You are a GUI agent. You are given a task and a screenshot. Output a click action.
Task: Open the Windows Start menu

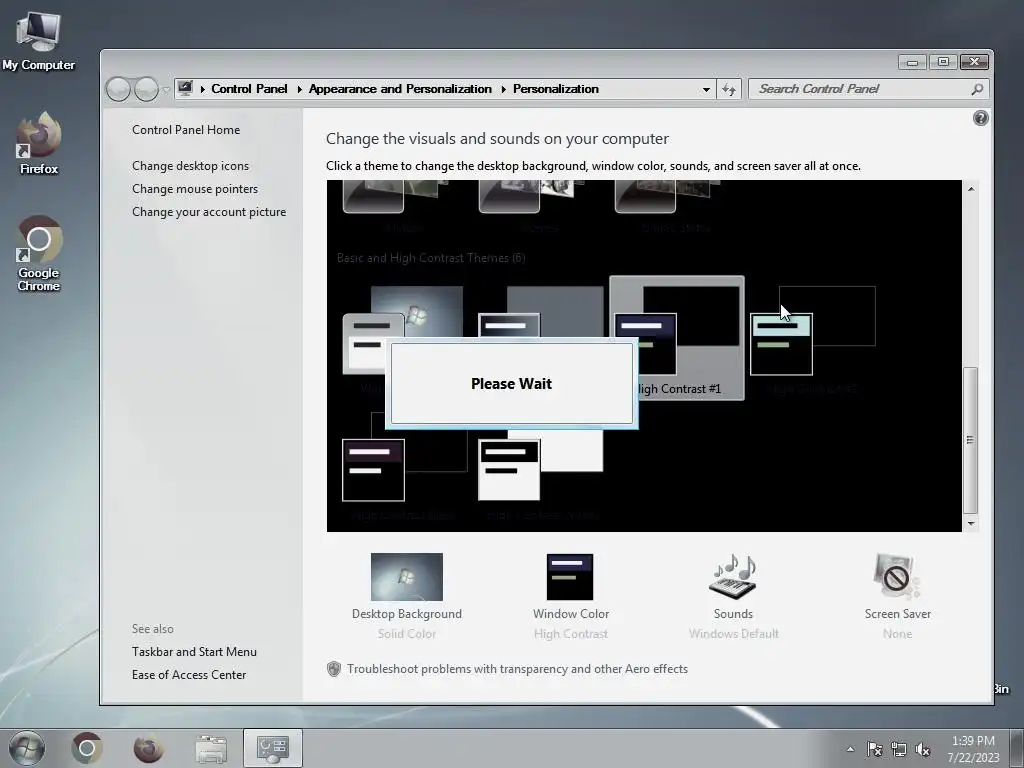27,748
